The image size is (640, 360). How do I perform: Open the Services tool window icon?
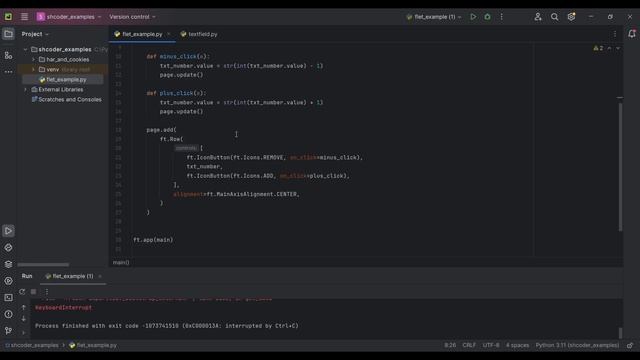pos(8,281)
